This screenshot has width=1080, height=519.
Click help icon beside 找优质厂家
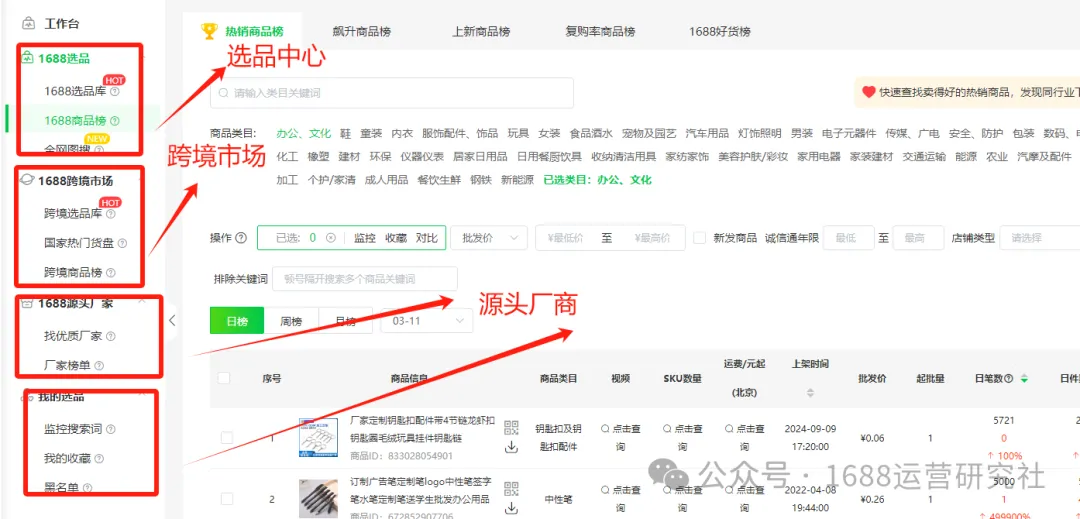[111, 337]
